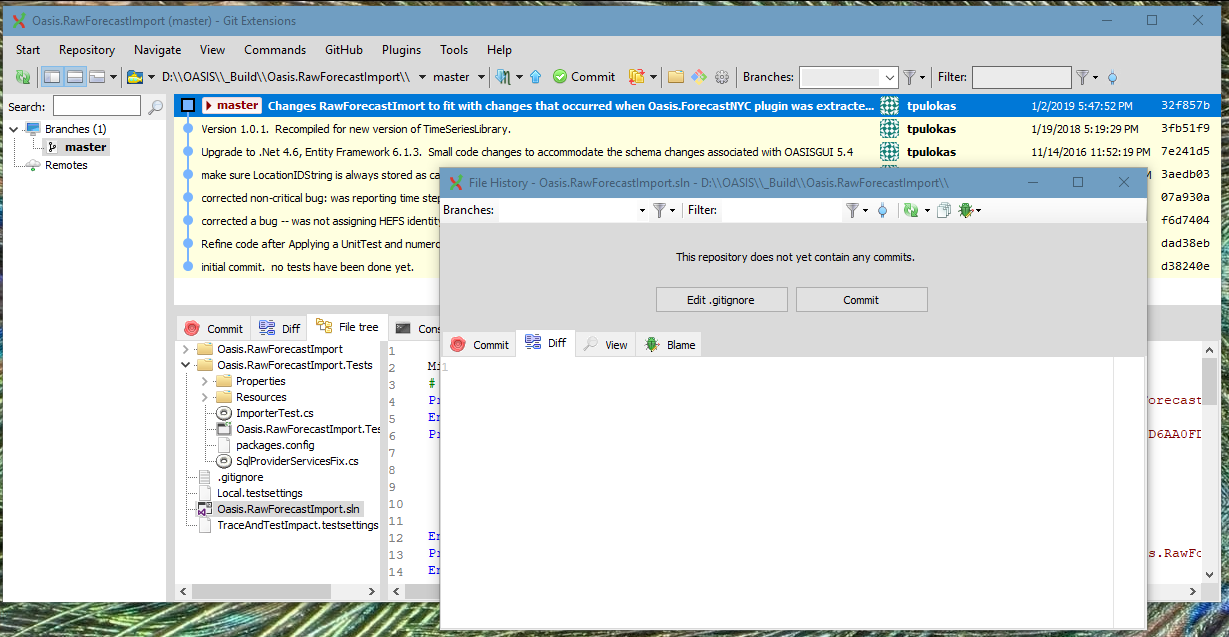
Task: Collapse the Oasis.RawForecastImport.Tests tree node
Action: coord(185,364)
